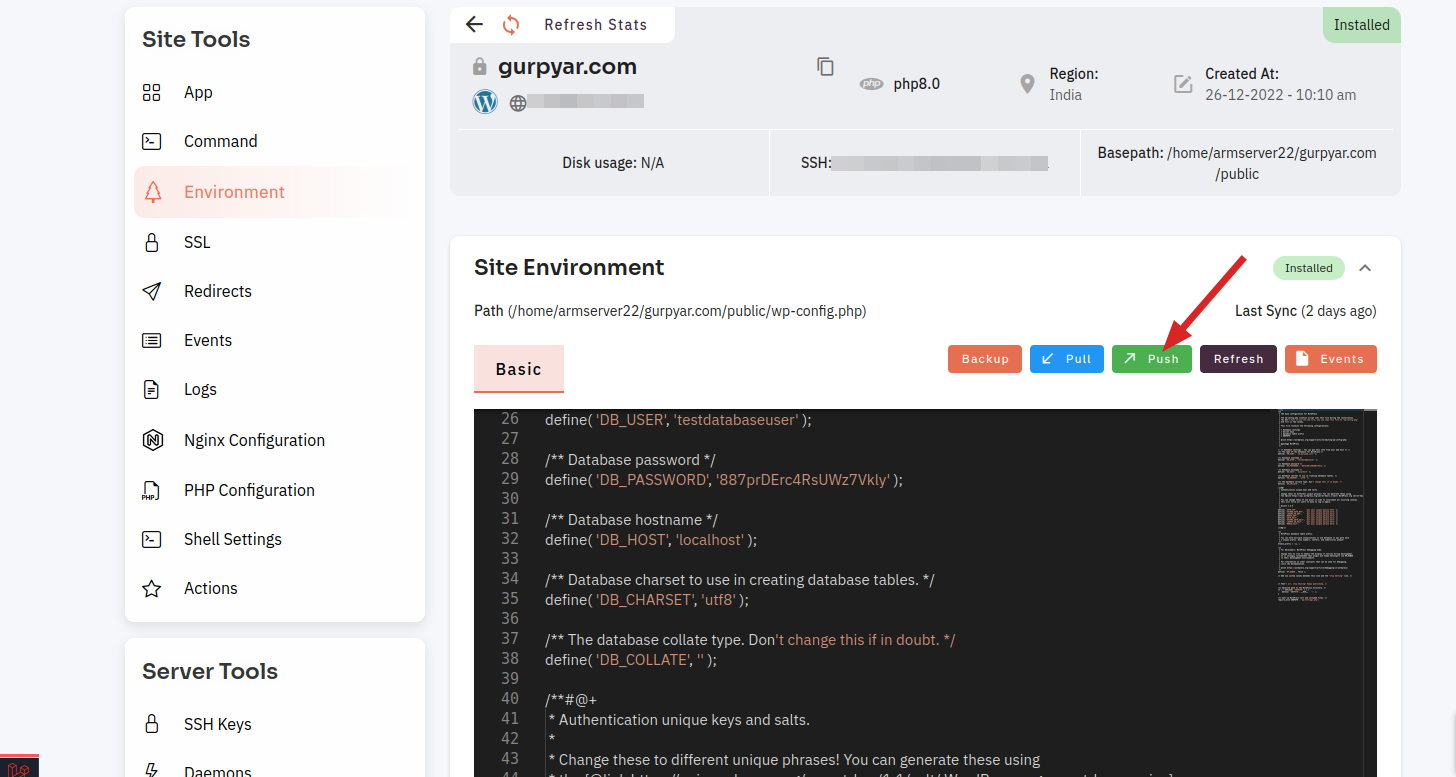Viewport: 1456px width, 777px height.
Task: Click the blue Pull button
Action: click(x=1067, y=359)
